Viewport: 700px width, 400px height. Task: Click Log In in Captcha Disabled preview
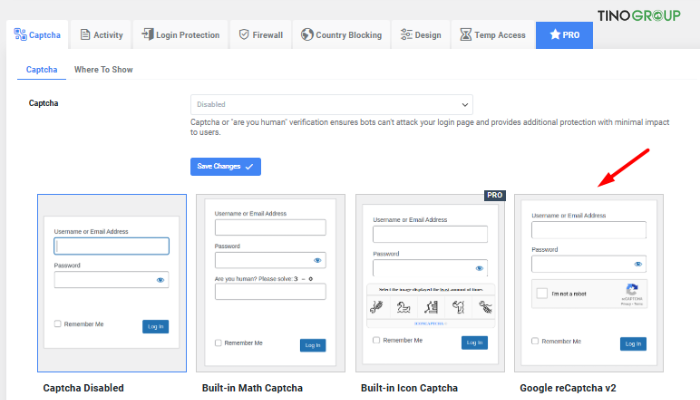tap(155, 327)
